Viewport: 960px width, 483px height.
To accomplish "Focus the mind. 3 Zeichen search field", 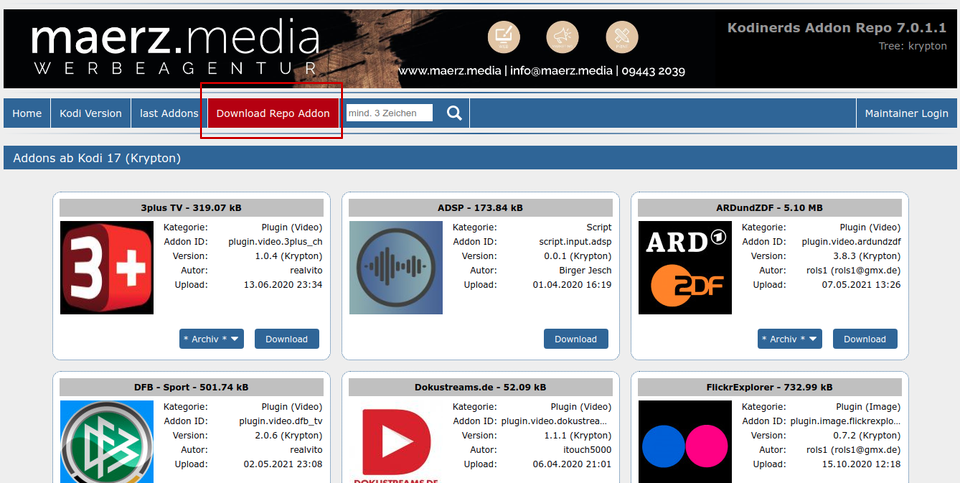I will (389, 113).
